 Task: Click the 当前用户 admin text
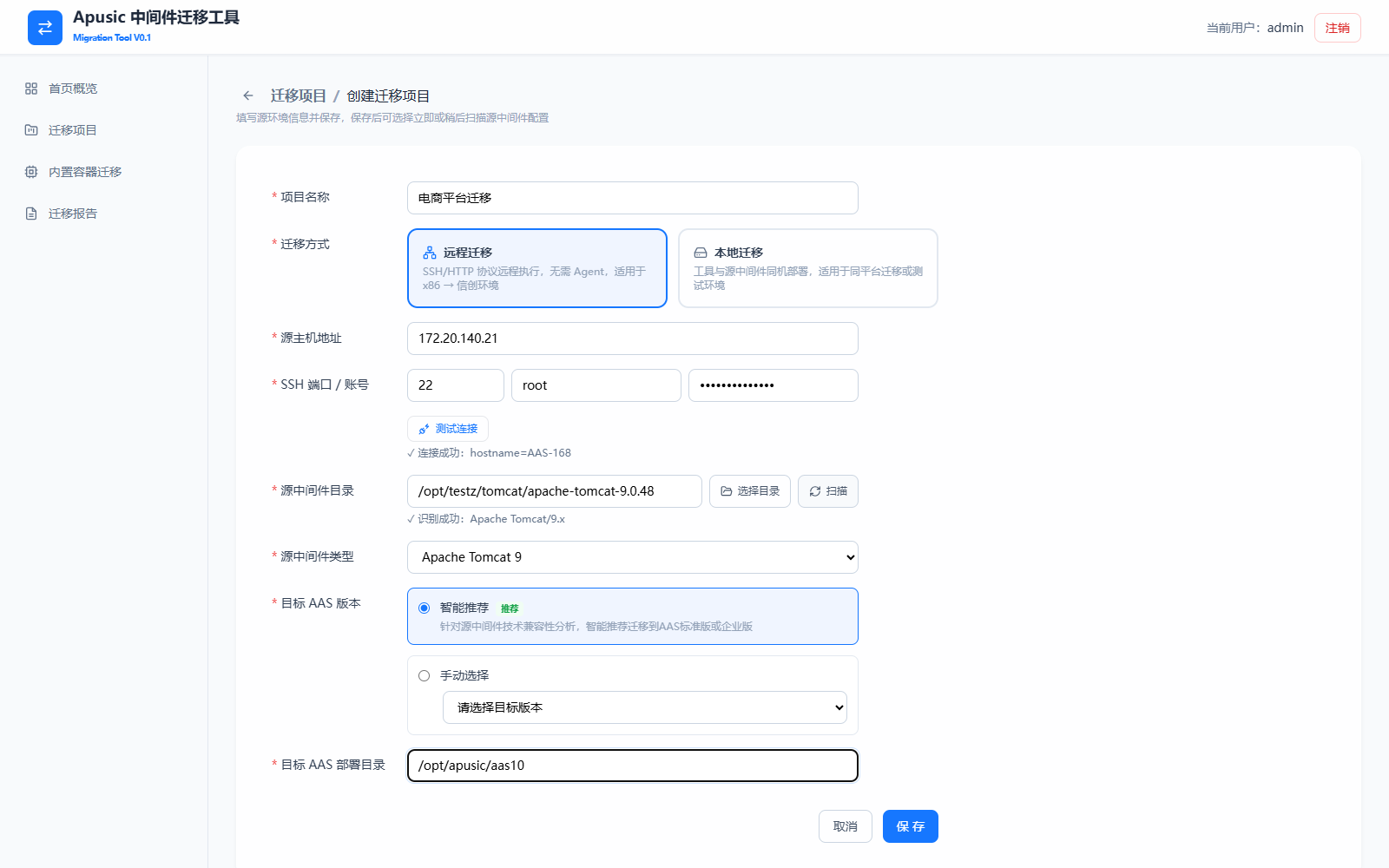(x=1255, y=28)
